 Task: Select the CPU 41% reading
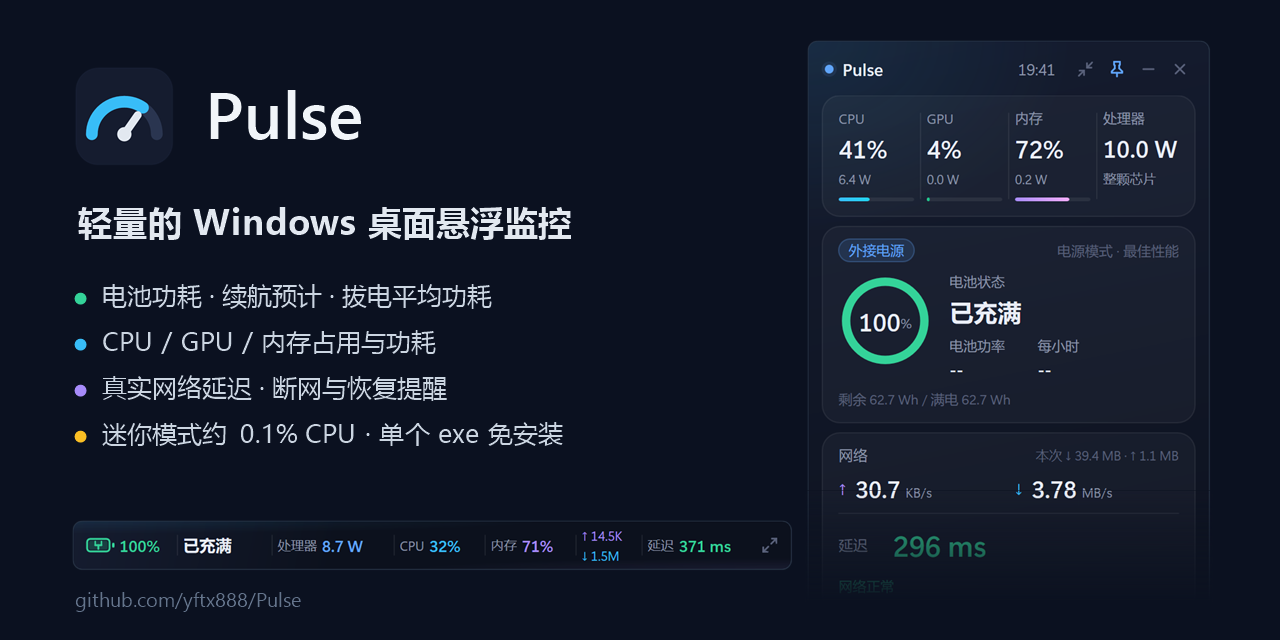point(863,150)
